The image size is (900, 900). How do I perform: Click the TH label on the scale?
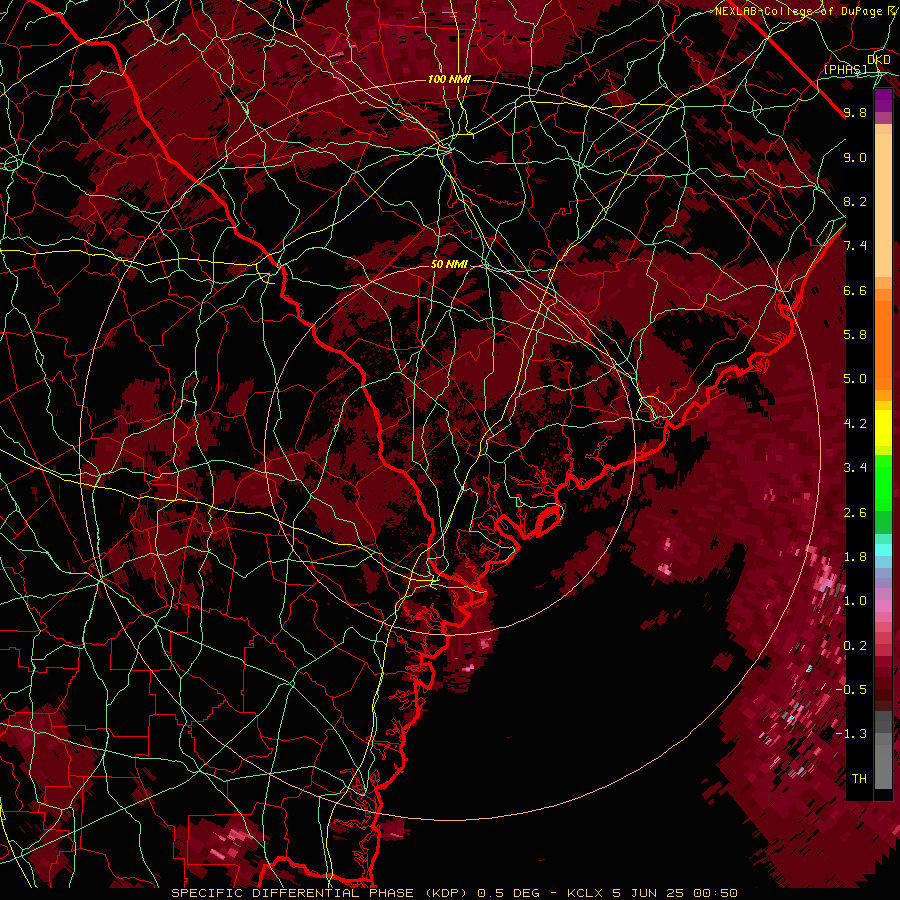[859, 778]
